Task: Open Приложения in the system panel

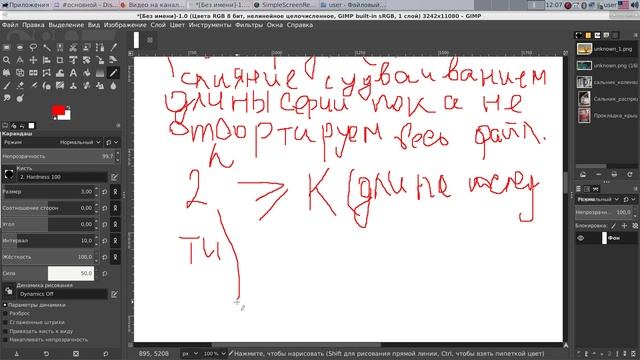Action: pos(25,5)
